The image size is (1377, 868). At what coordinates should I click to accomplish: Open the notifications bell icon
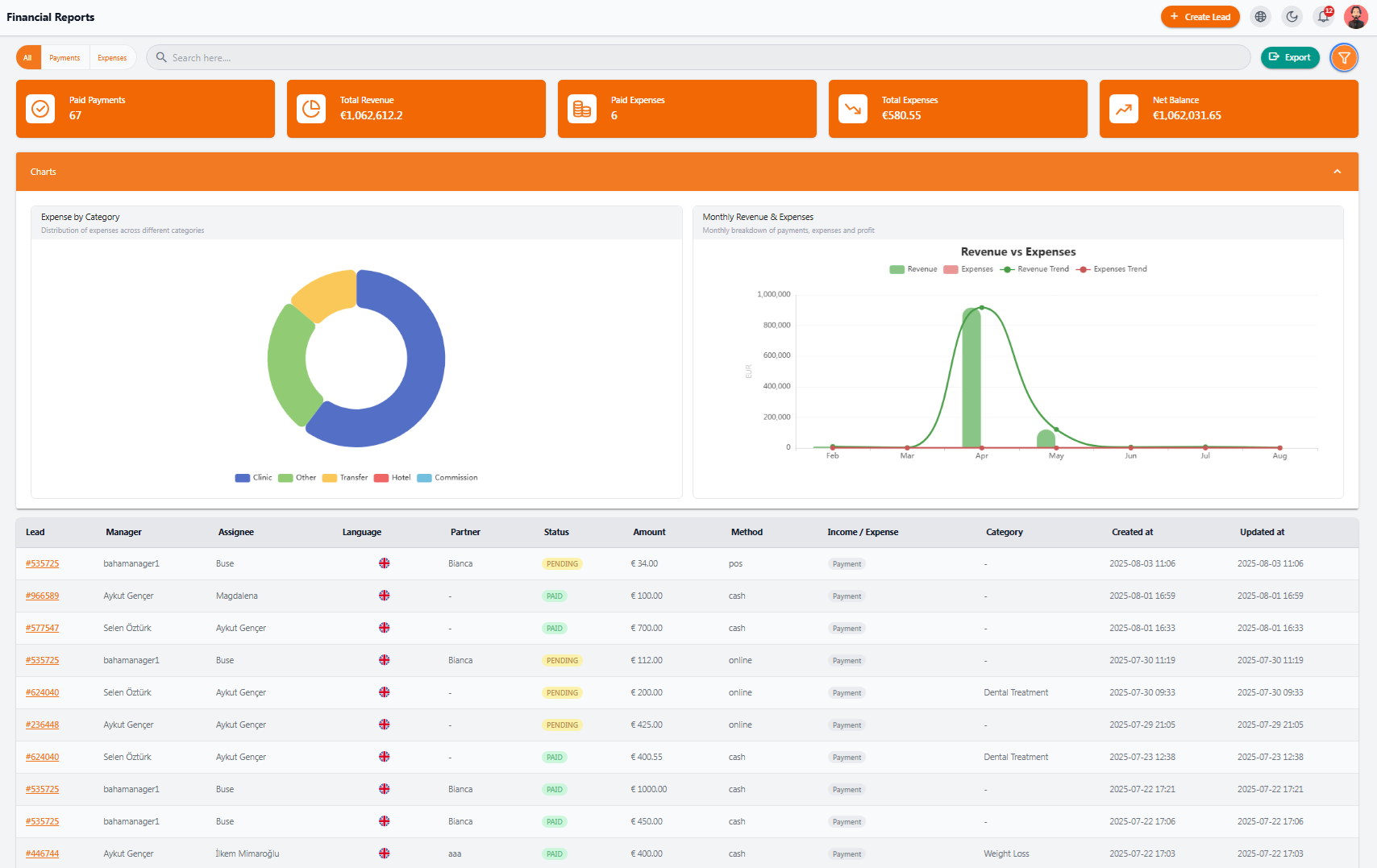(1324, 17)
